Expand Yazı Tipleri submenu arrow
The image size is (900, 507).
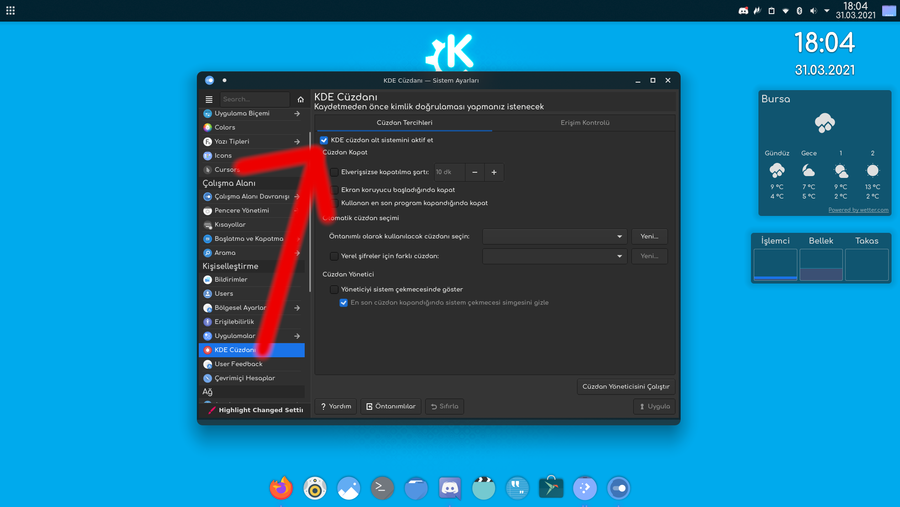297,142
